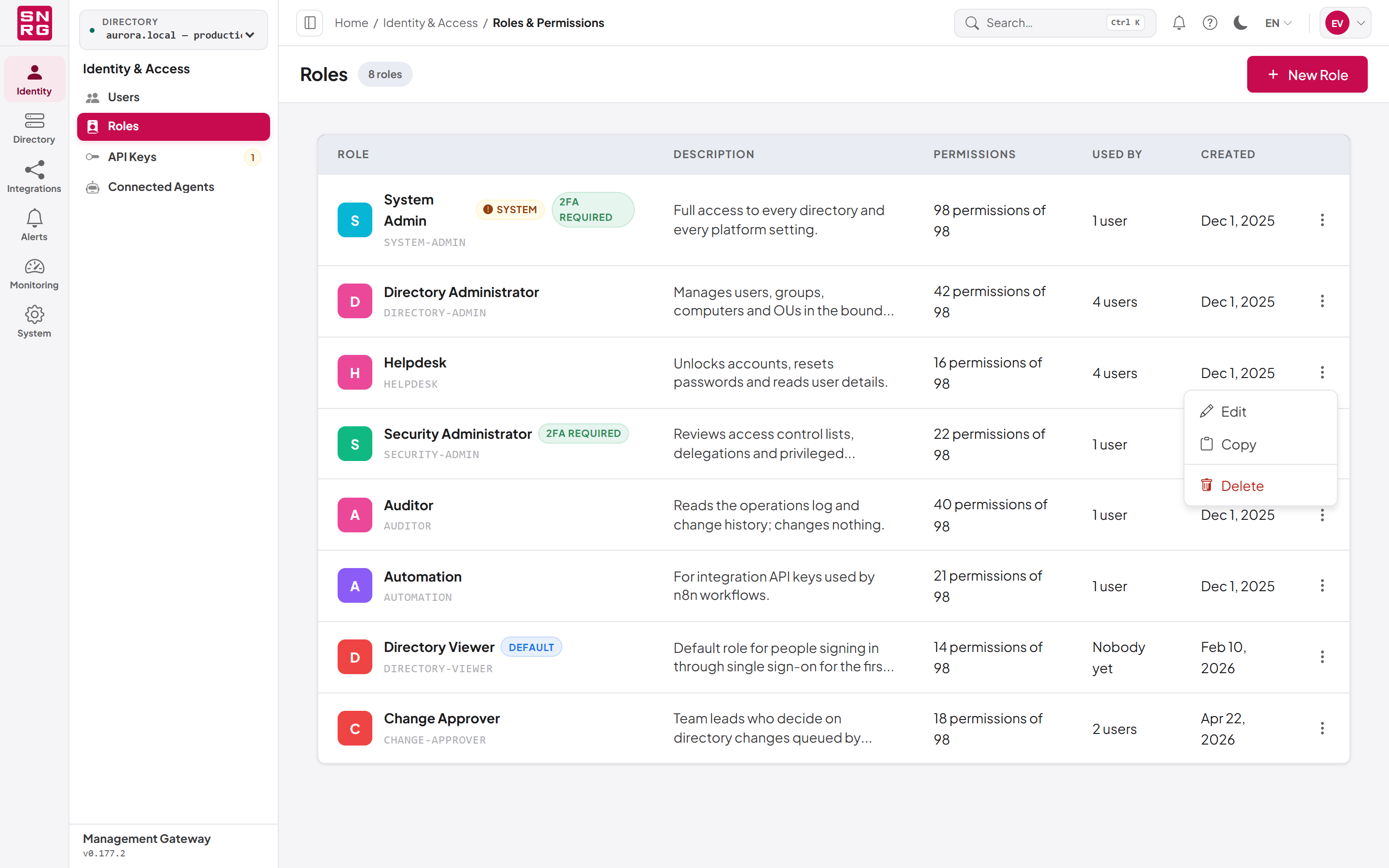Image resolution: width=1389 pixels, height=868 pixels.
Task: Open Users in Identity & Access
Action: (173, 97)
